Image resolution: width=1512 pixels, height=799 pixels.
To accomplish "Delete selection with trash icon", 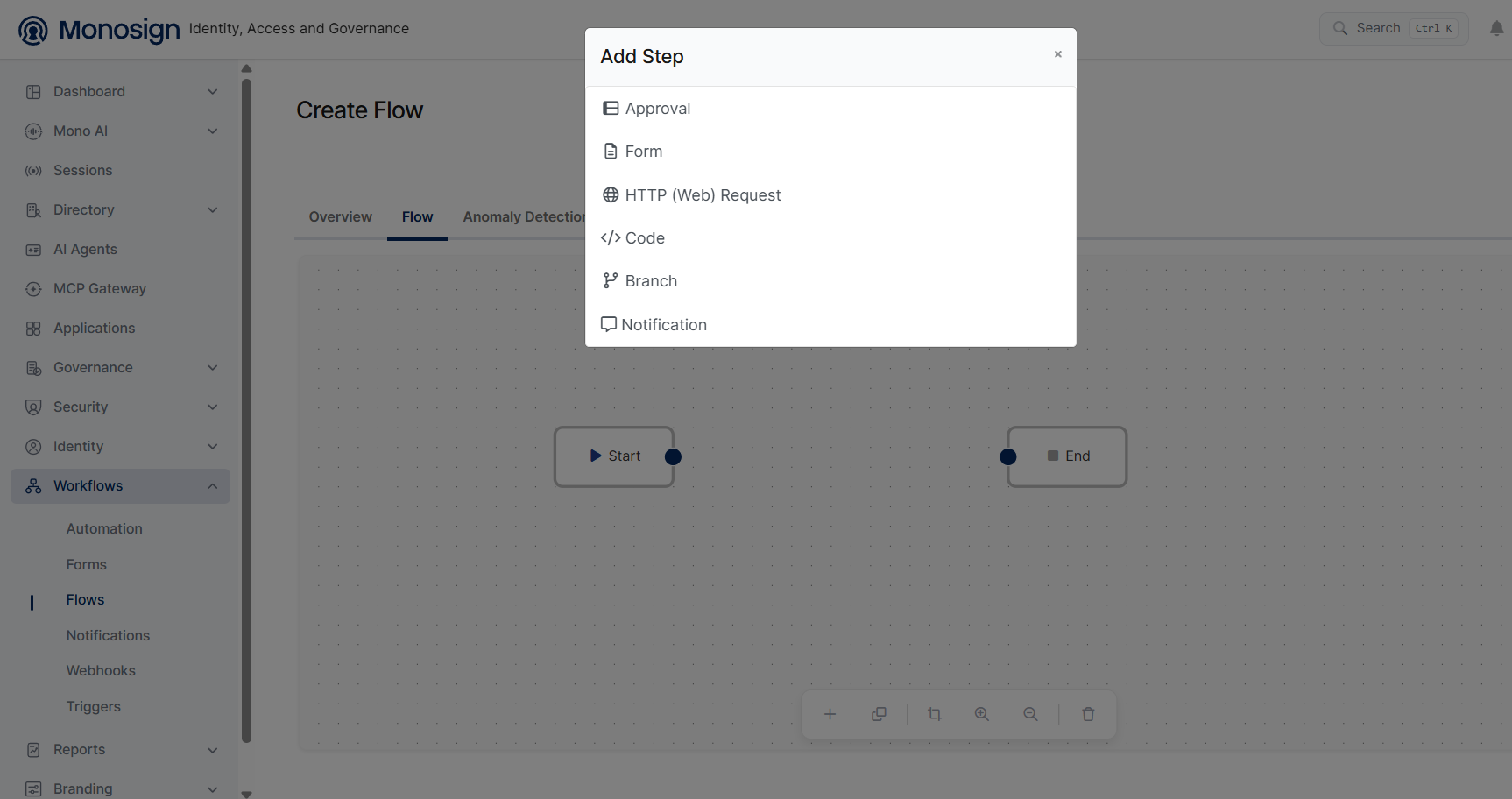I will coord(1088,714).
